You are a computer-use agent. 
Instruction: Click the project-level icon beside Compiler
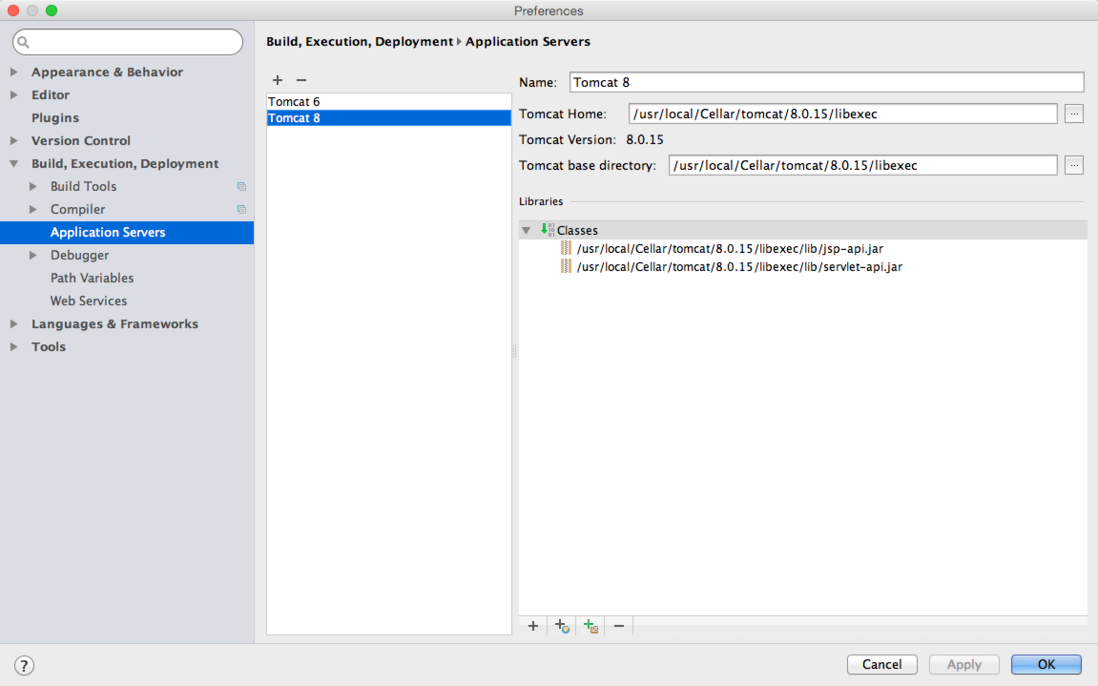tap(242, 209)
